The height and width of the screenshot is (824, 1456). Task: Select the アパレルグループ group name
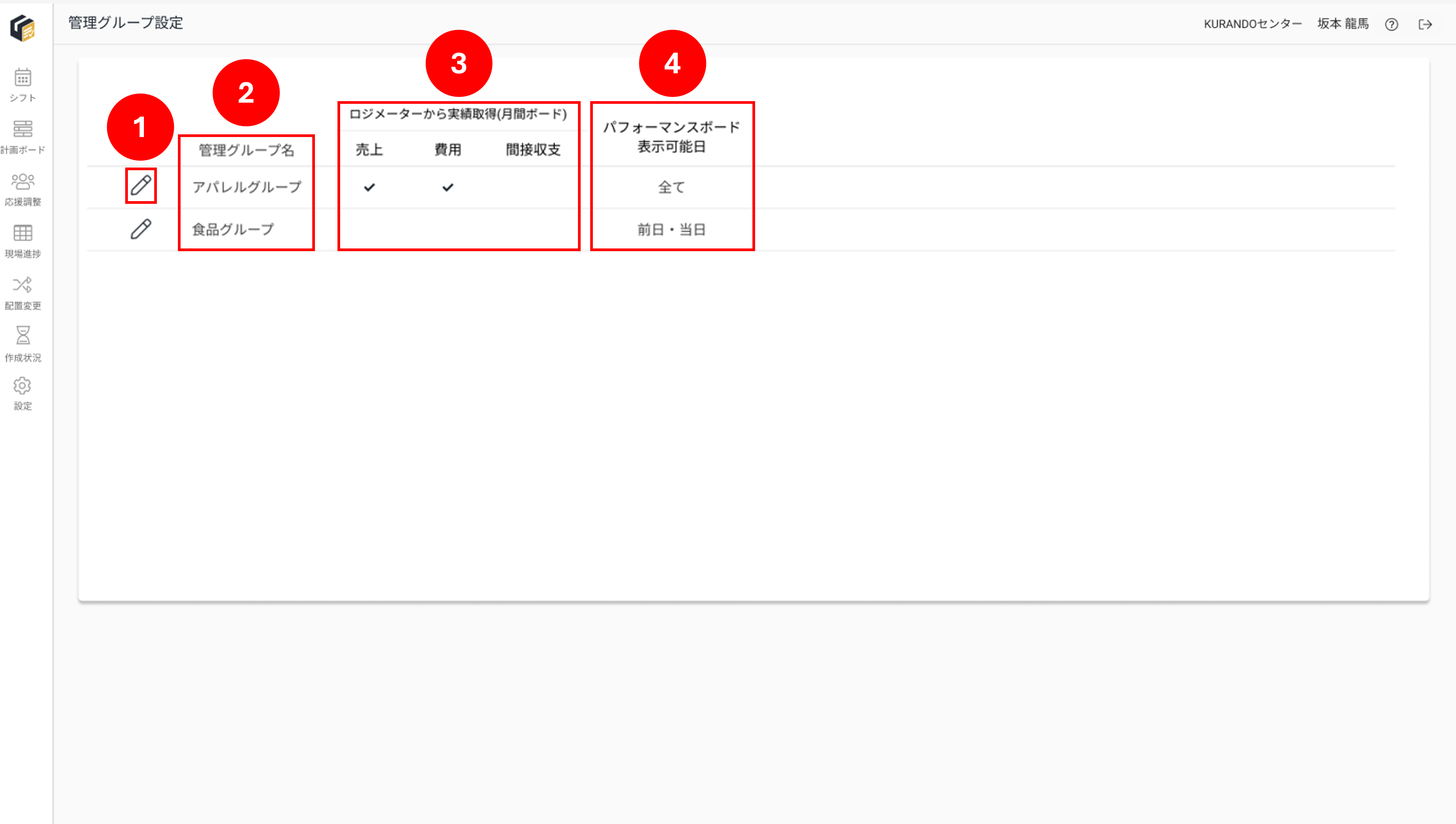247,187
